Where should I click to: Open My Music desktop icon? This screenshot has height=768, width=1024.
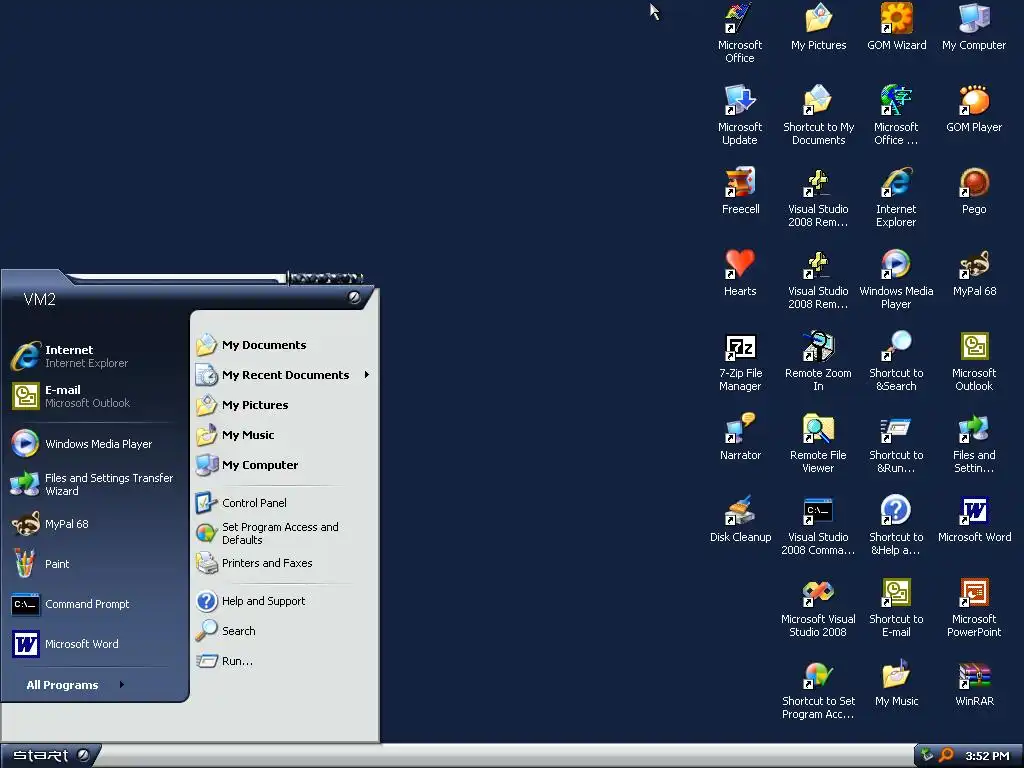pos(896,684)
